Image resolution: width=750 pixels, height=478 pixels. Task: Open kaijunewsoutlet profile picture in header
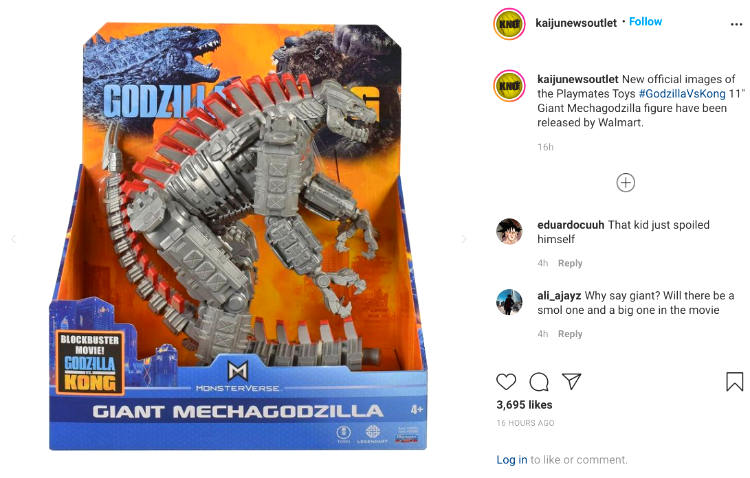tap(509, 24)
